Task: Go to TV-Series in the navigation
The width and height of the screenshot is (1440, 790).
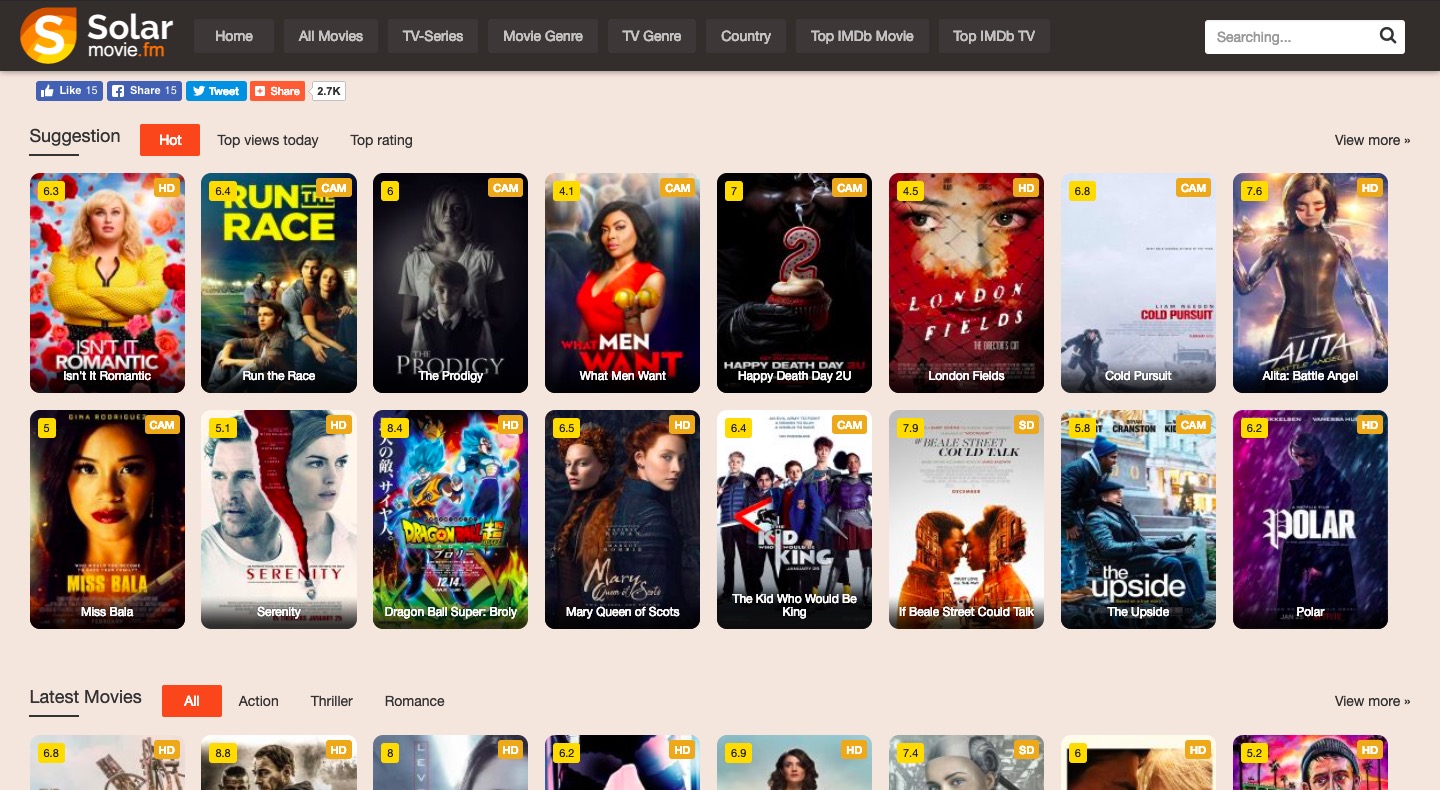Action: click(x=433, y=36)
